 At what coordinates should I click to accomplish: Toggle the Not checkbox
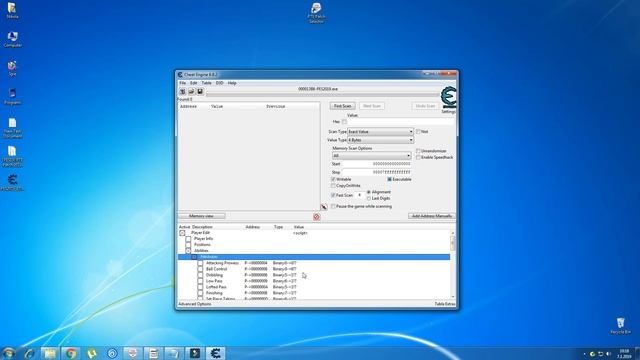tap(418, 131)
